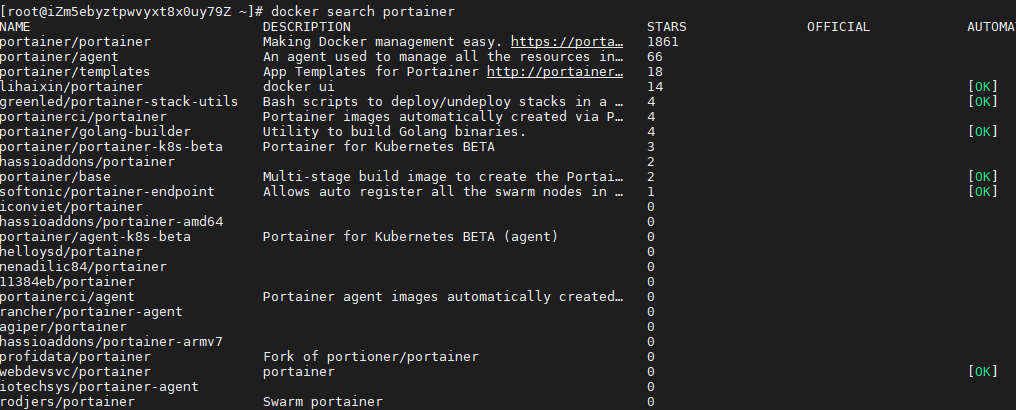1016x410 pixels.
Task: Select iotechsys/portainer-agent entry
Action: [x=99, y=387]
